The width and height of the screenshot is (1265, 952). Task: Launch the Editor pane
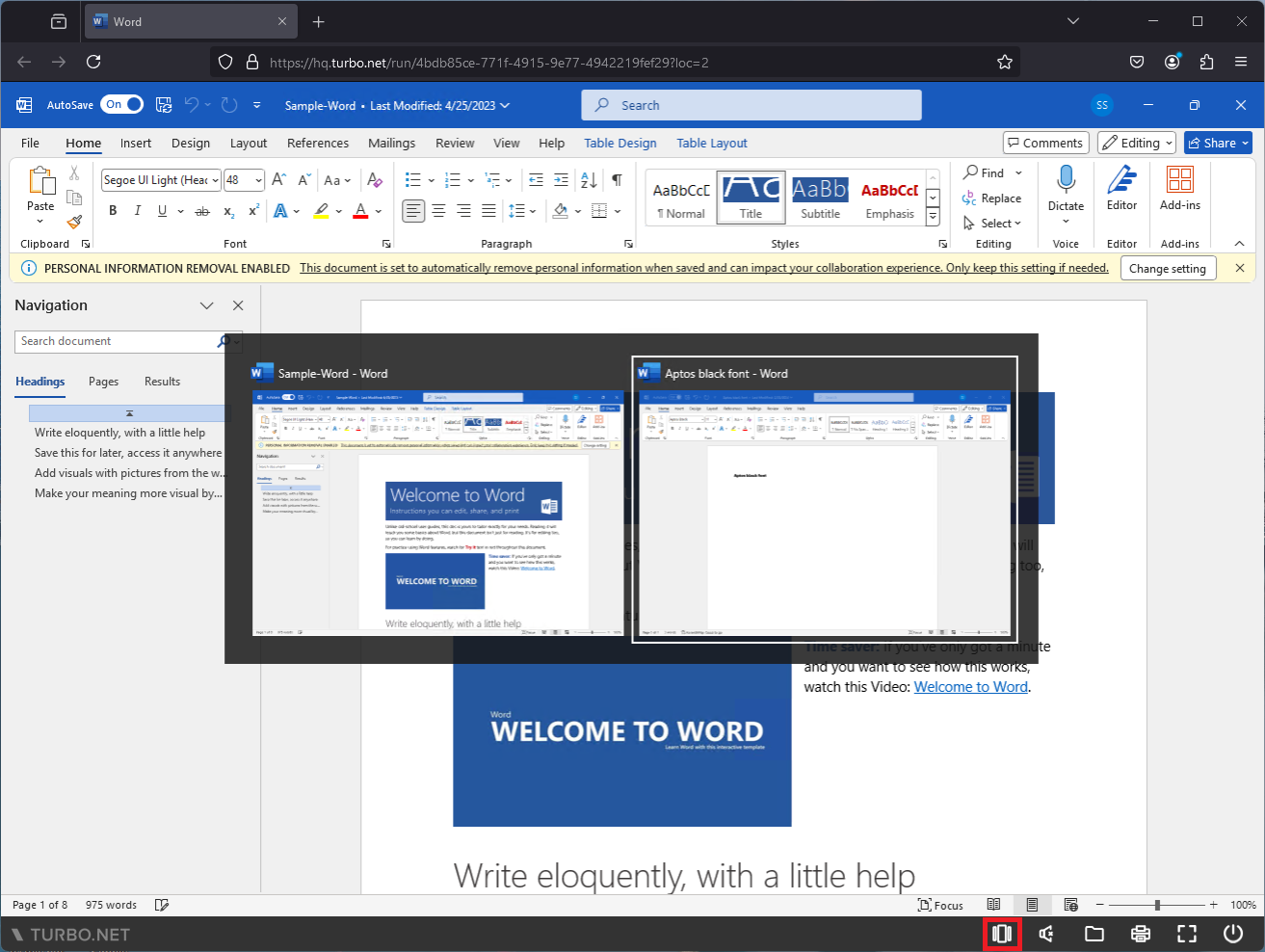coord(1121,190)
